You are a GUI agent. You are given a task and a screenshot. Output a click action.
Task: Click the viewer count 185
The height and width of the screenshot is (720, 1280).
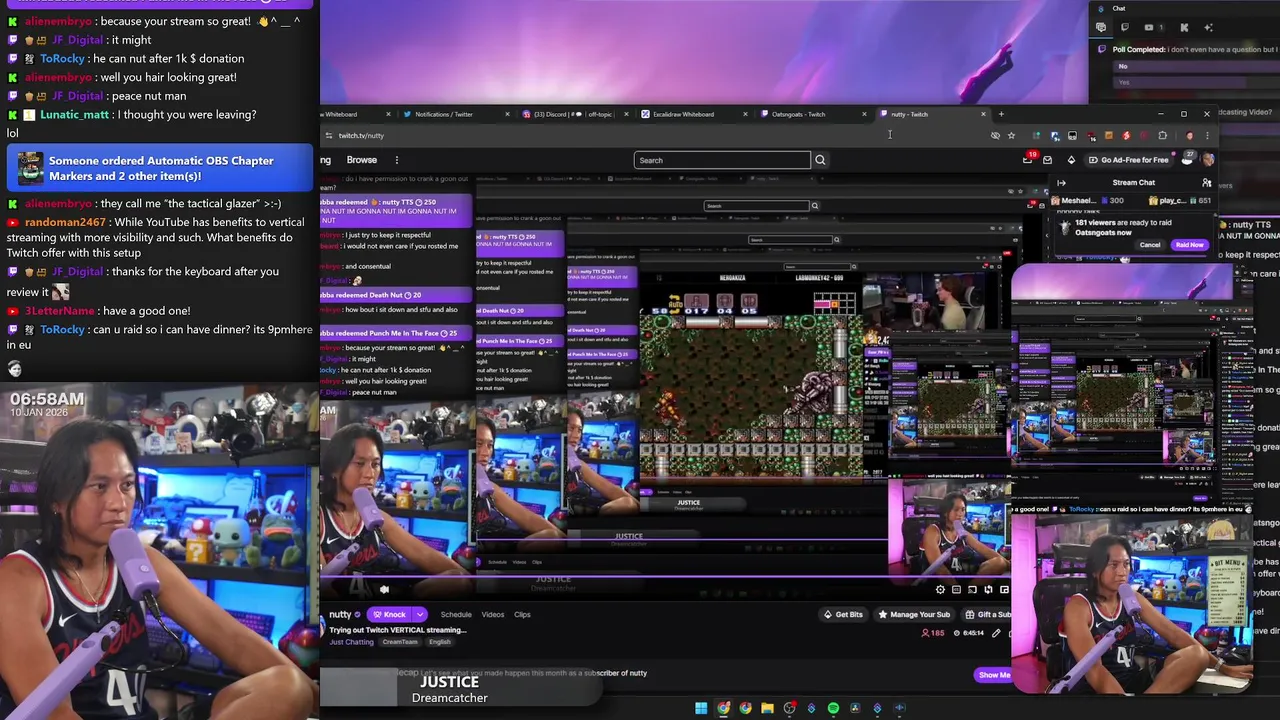(x=934, y=633)
